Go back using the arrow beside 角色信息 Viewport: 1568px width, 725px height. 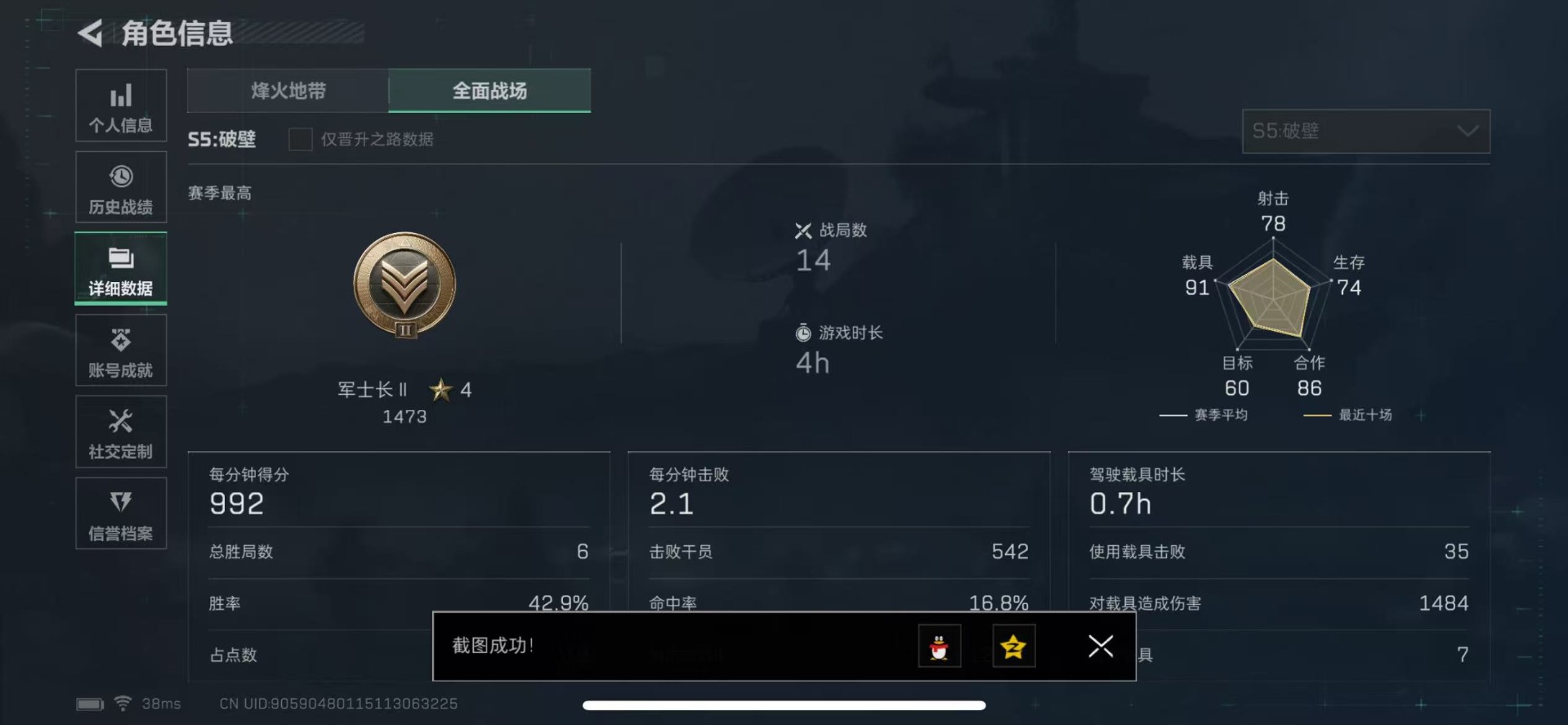coord(90,34)
